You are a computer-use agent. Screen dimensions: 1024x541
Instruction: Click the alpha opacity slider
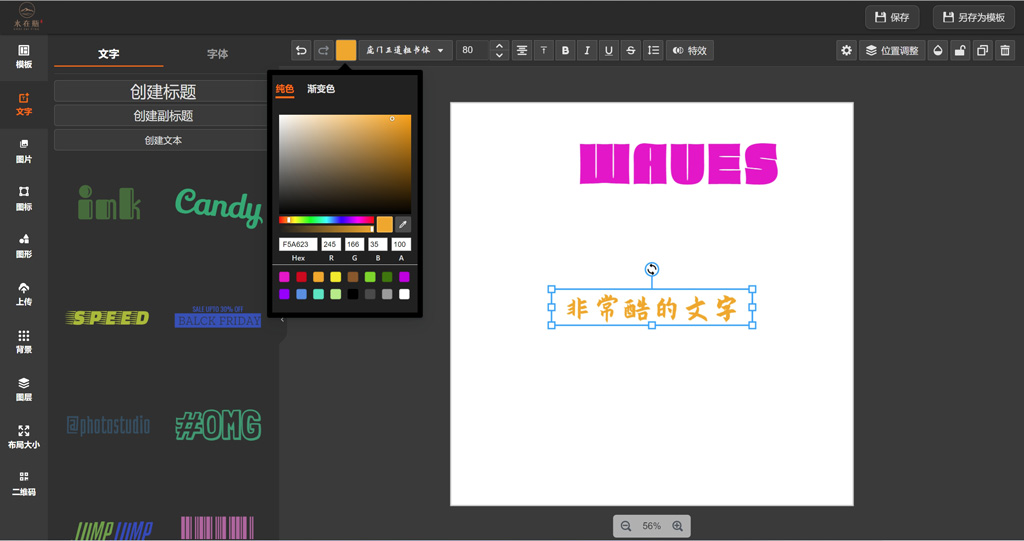(327, 229)
